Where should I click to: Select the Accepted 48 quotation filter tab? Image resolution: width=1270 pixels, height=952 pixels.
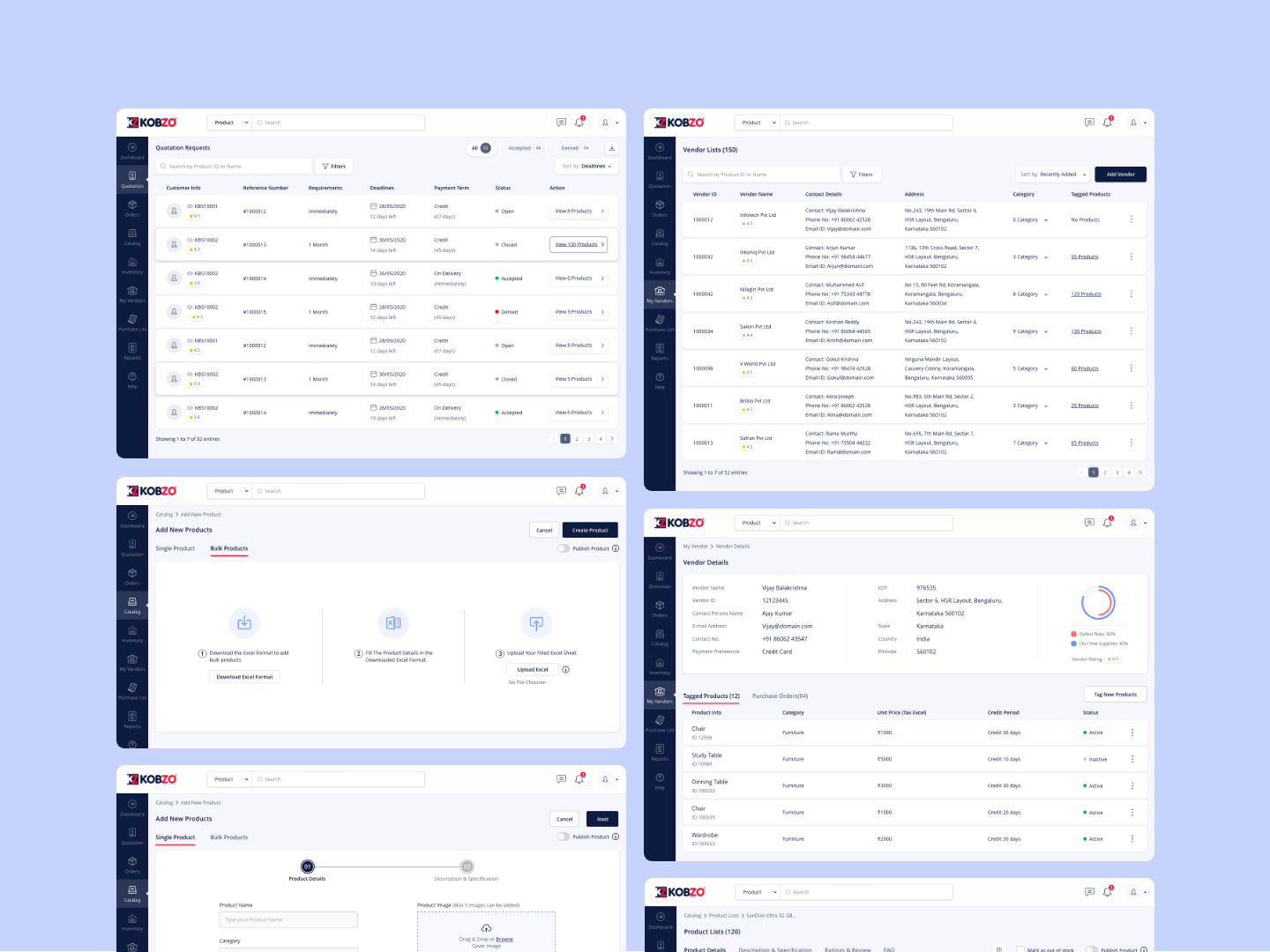pos(525,148)
